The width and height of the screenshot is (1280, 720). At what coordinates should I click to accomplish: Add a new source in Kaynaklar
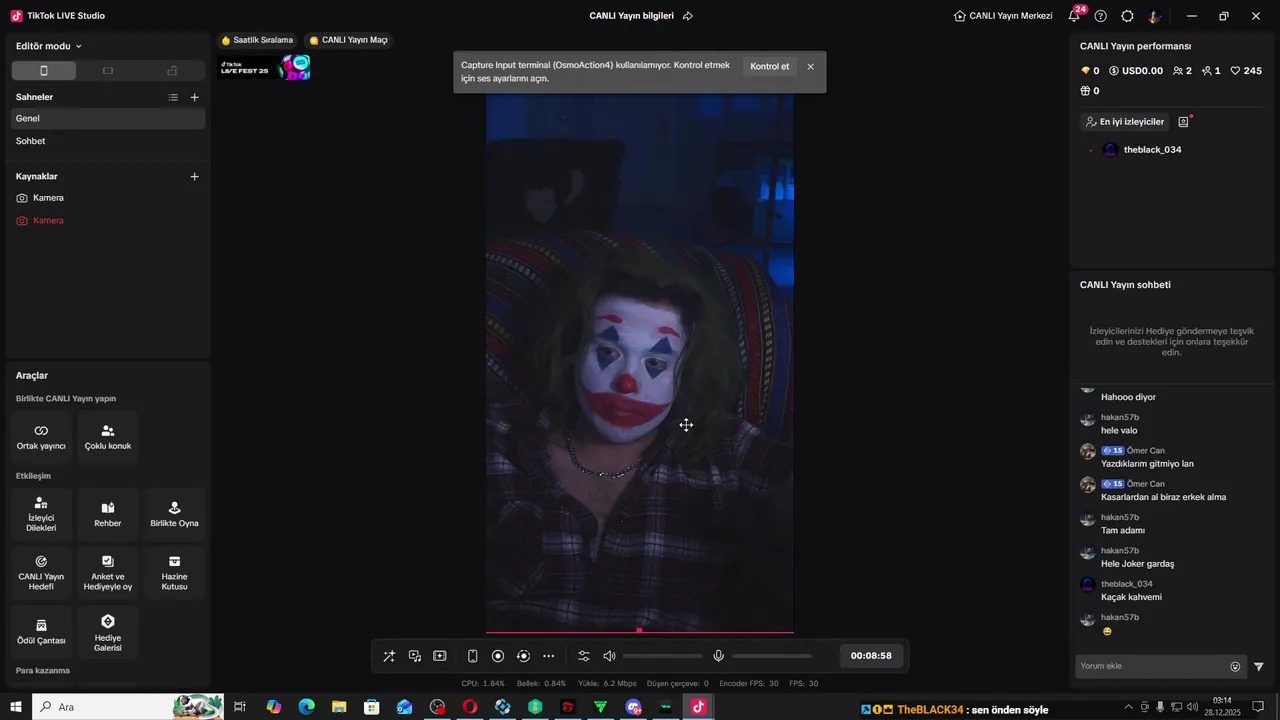[195, 176]
